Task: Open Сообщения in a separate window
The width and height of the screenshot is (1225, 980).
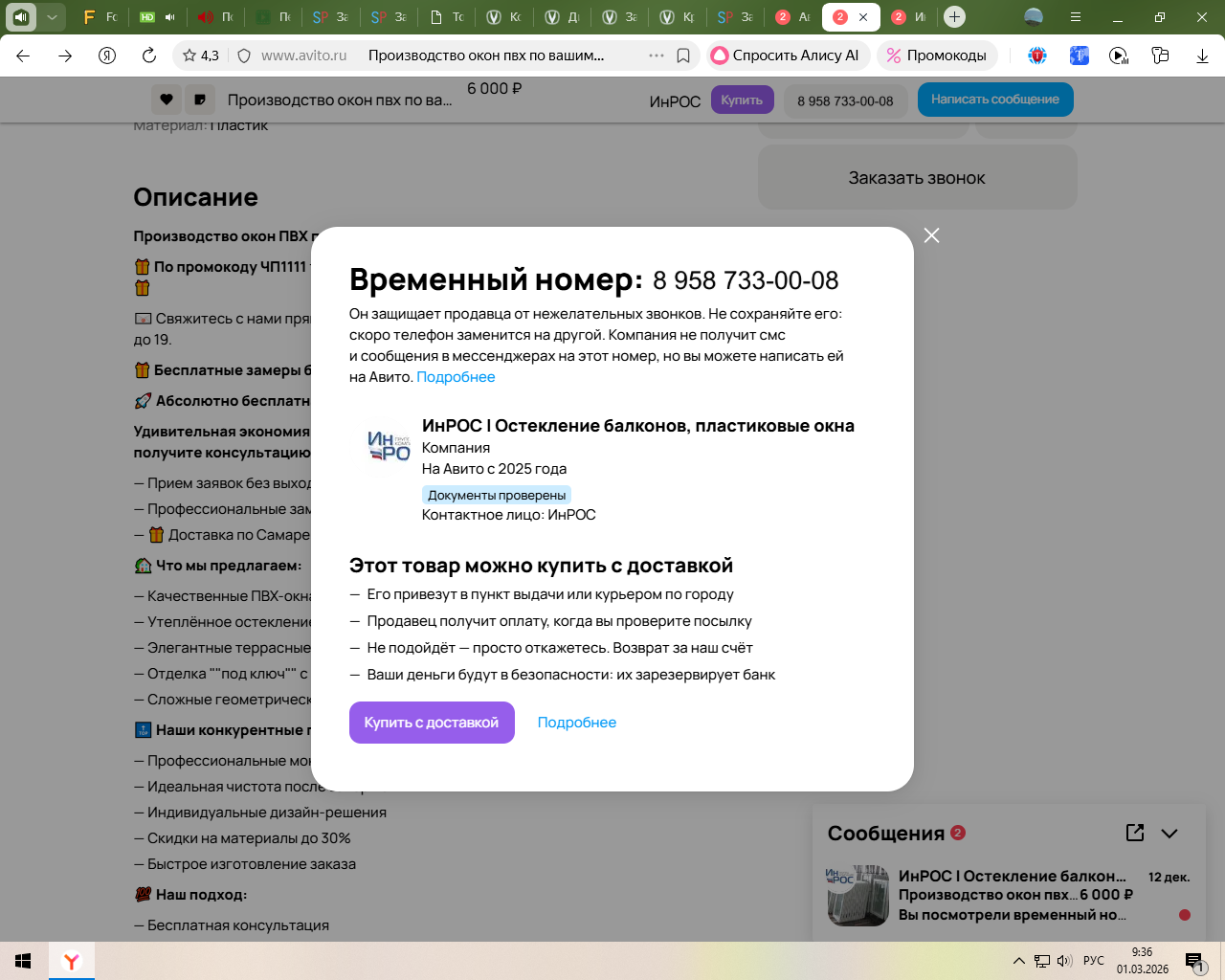Action: coord(1135,833)
